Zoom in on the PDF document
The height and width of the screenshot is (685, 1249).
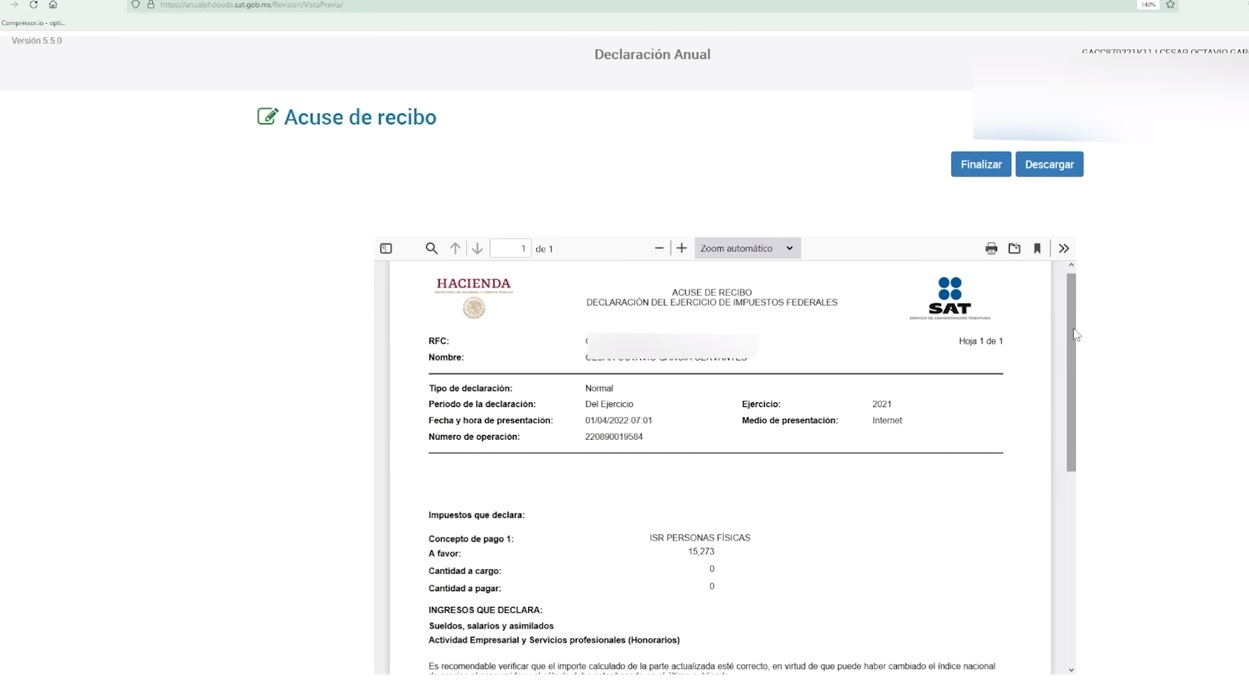click(681, 247)
